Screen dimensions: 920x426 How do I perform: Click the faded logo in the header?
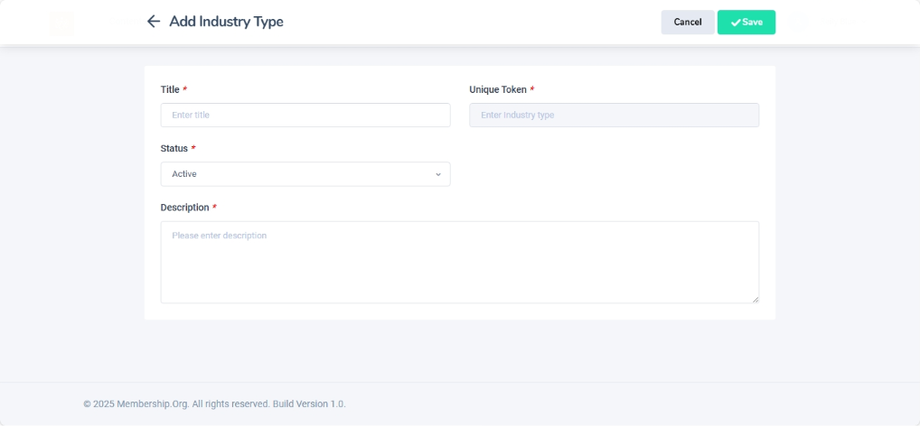pyautogui.click(x=61, y=22)
